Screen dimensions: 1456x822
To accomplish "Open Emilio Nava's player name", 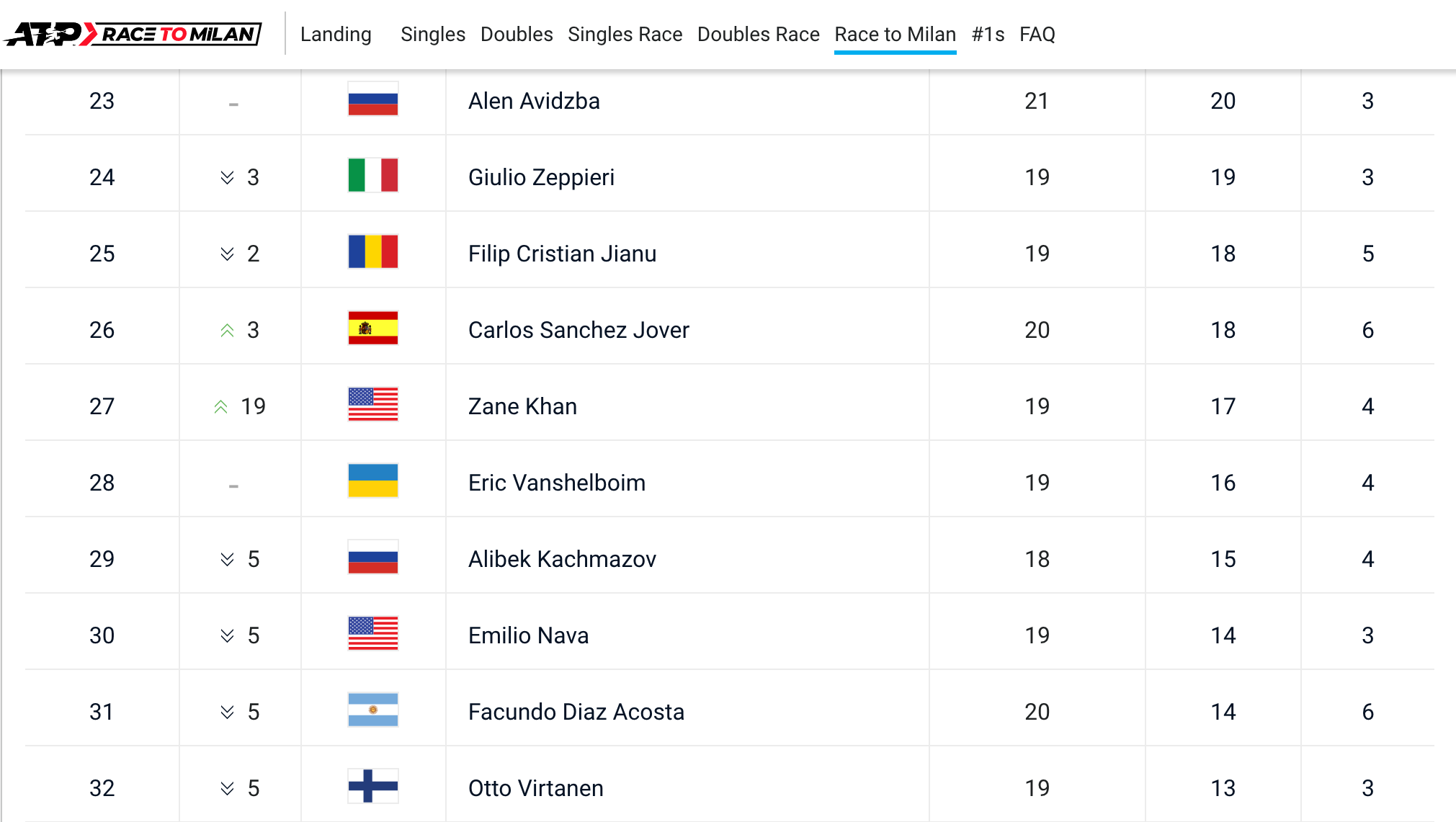I will (x=528, y=635).
